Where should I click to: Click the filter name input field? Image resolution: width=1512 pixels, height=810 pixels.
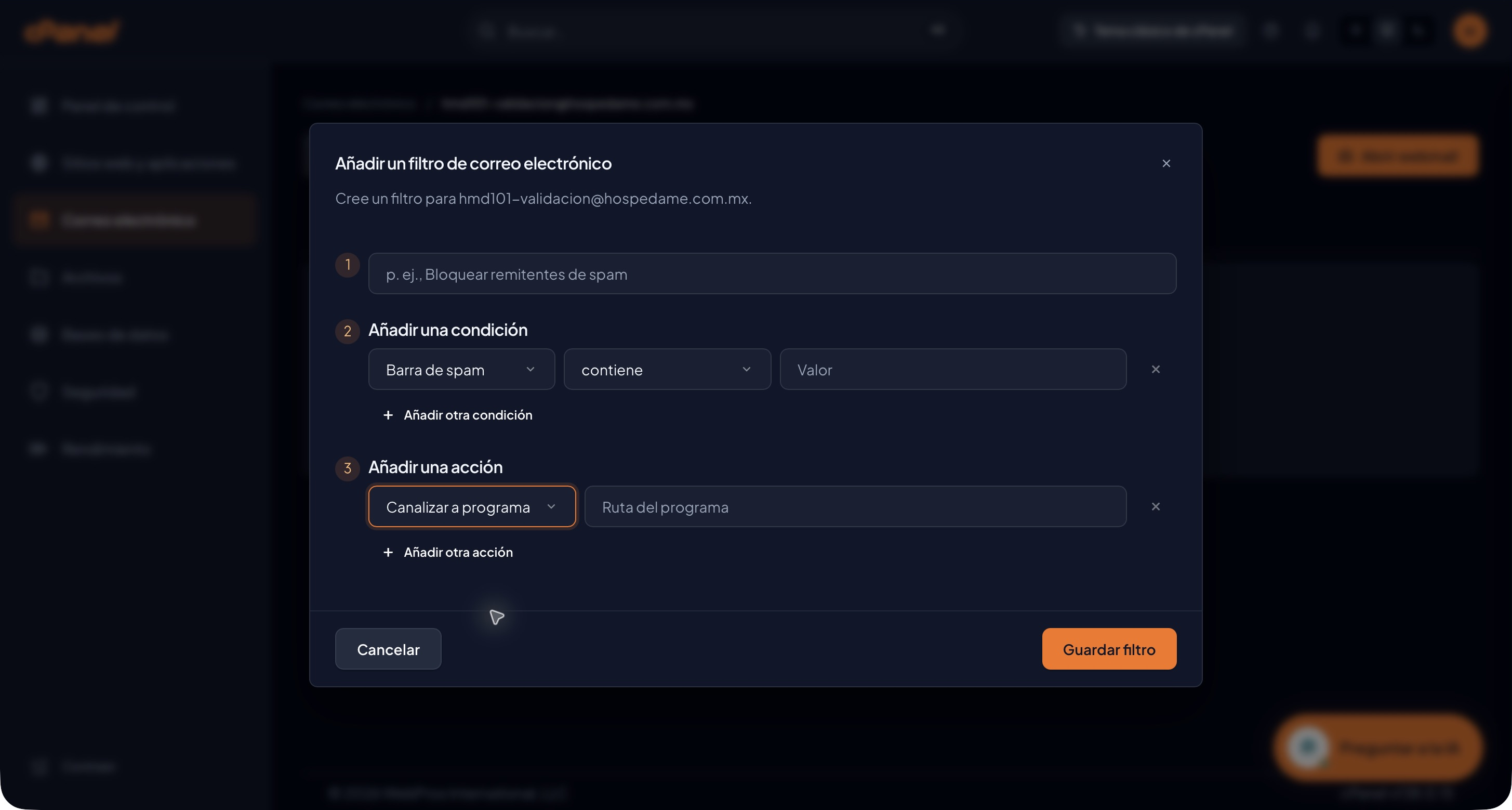click(x=772, y=273)
